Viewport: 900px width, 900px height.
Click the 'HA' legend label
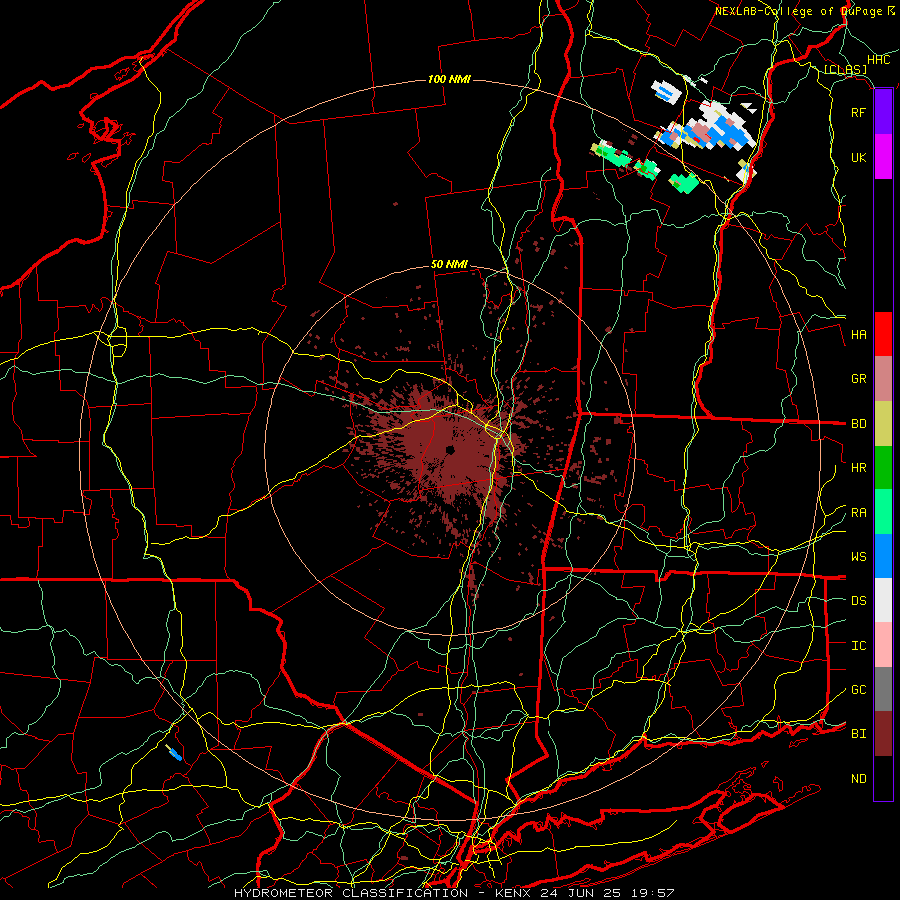(859, 335)
